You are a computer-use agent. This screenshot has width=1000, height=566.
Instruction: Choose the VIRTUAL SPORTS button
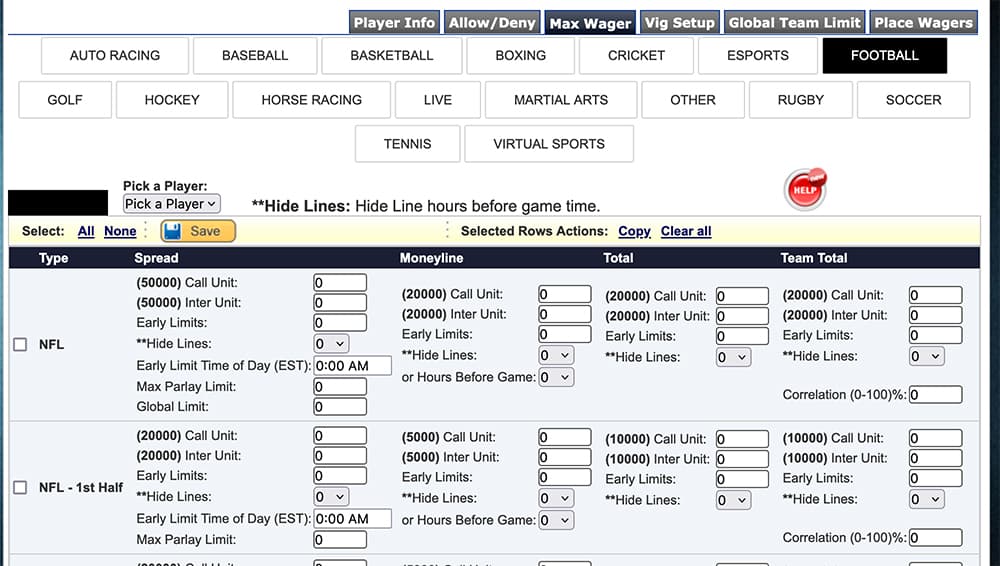(548, 144)
